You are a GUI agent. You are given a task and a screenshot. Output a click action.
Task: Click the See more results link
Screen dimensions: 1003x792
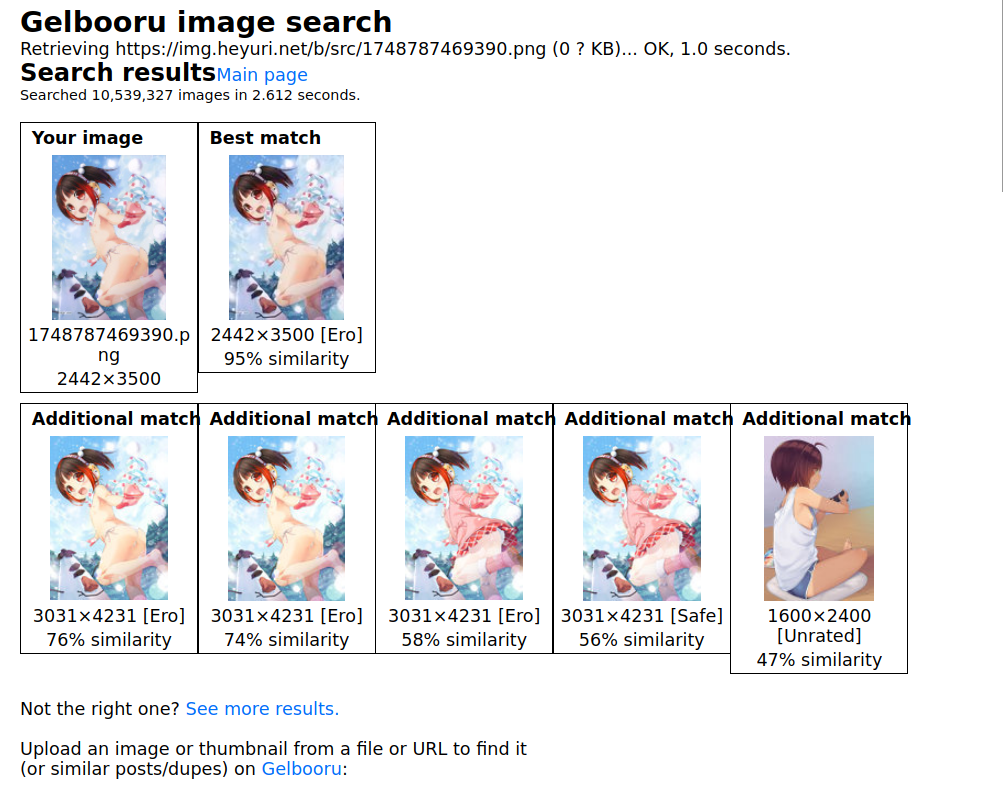pos(262,709)
